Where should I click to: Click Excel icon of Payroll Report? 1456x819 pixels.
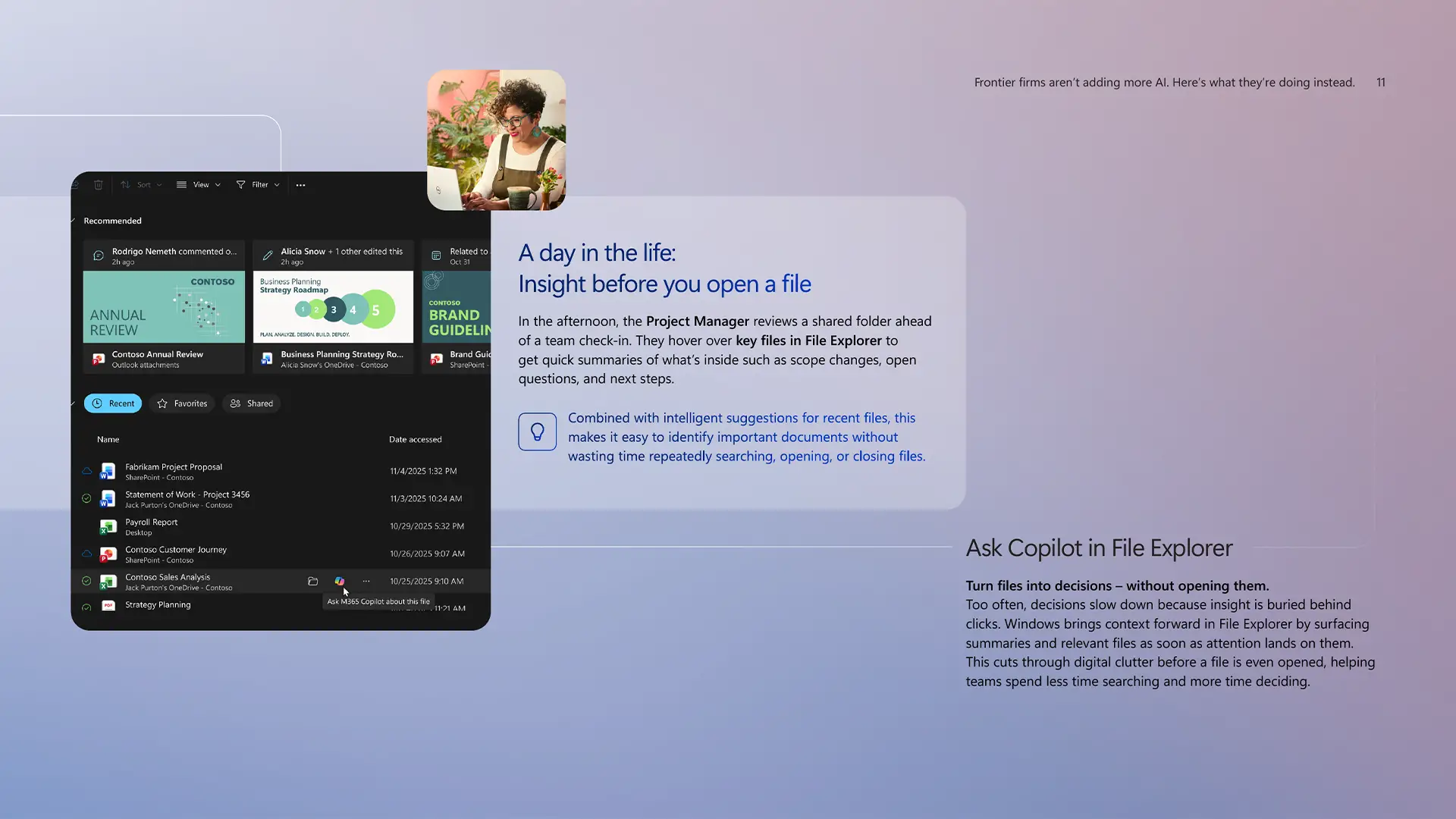[108, 526]
